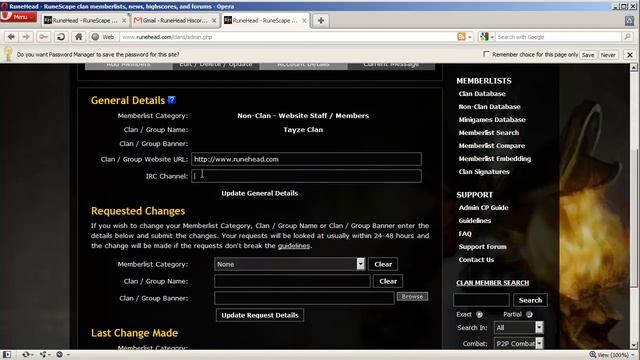Go back with the browser back arrow

(11, 37)
